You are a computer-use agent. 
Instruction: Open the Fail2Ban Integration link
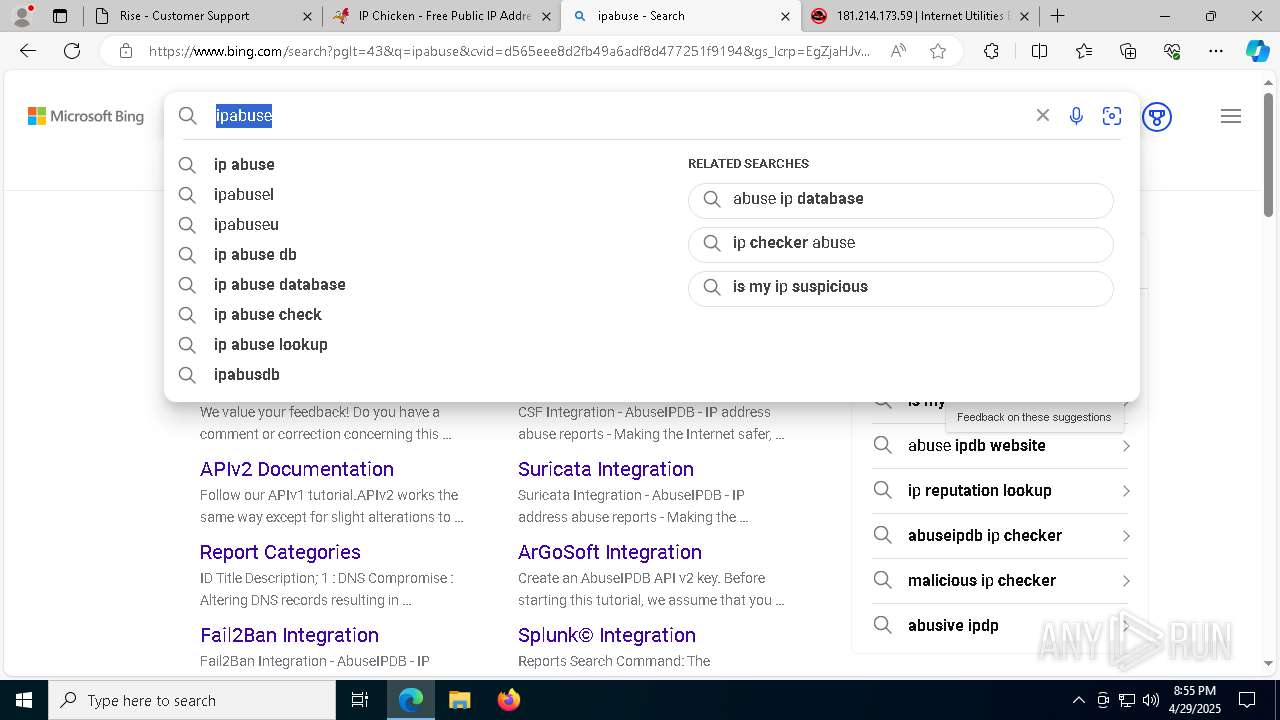[289, 635]
